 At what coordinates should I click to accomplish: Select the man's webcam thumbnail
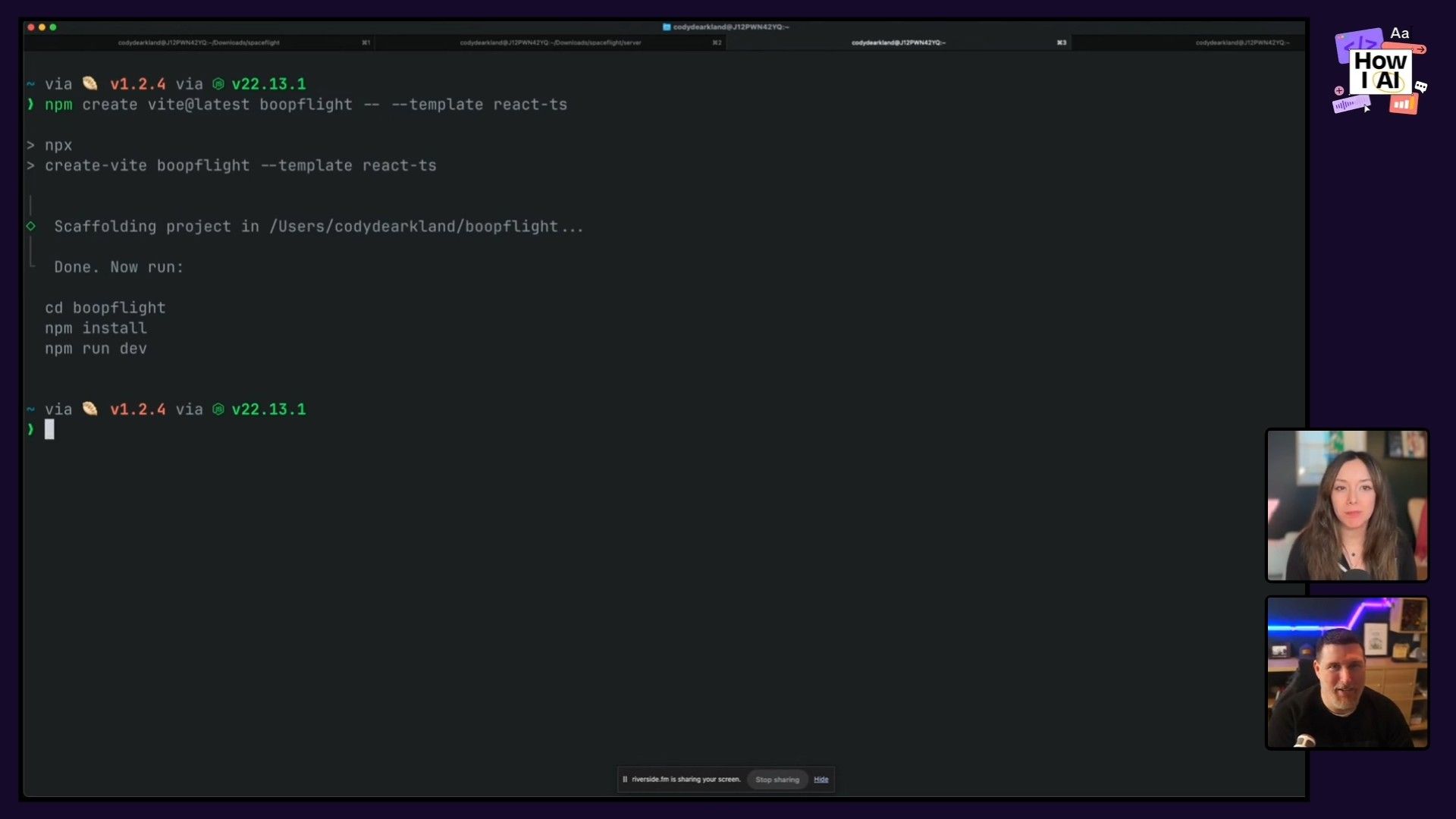pos(1348,673)
